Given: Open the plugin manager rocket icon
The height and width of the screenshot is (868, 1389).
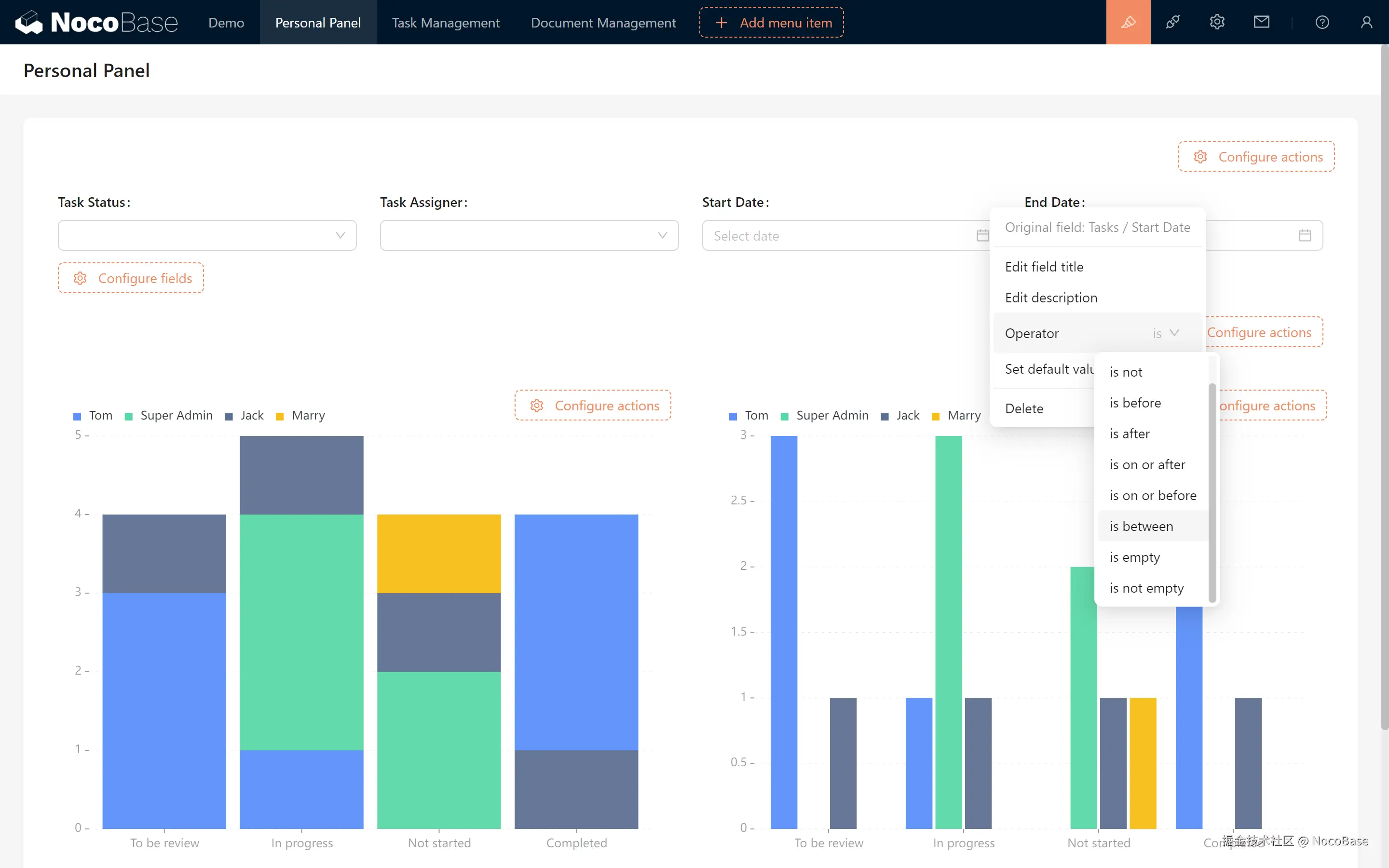Looking at the screenshot, I should pyautogui.click(x=1172, y=22).
